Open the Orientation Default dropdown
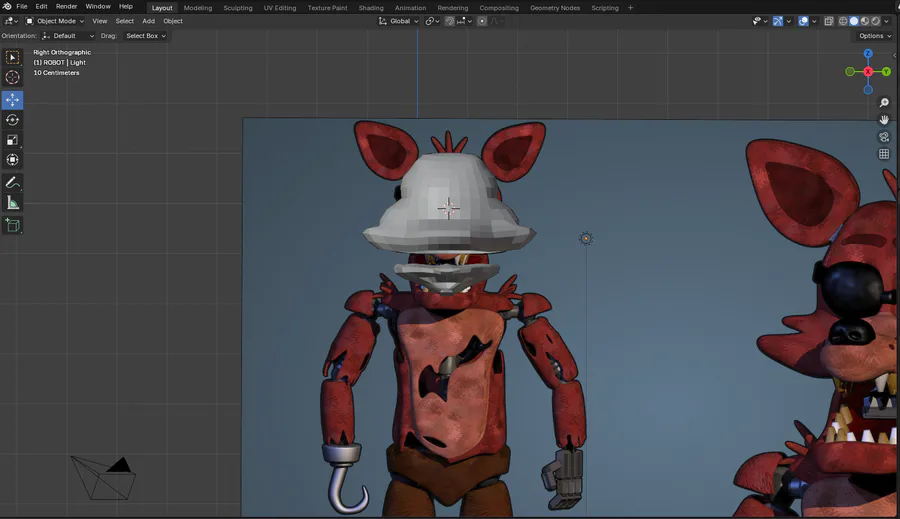The height and width of the screenshot is (519, 900). point(68,36)
